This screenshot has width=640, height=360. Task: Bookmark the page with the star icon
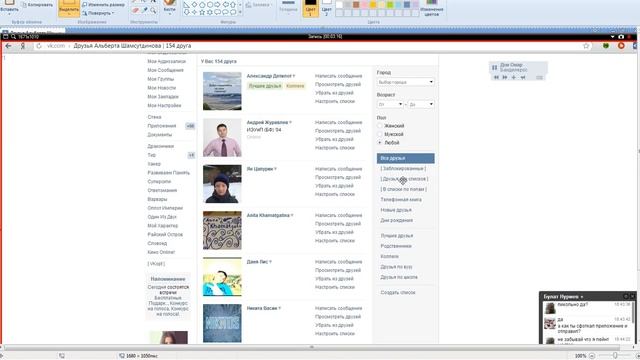[x=586, y=46]
